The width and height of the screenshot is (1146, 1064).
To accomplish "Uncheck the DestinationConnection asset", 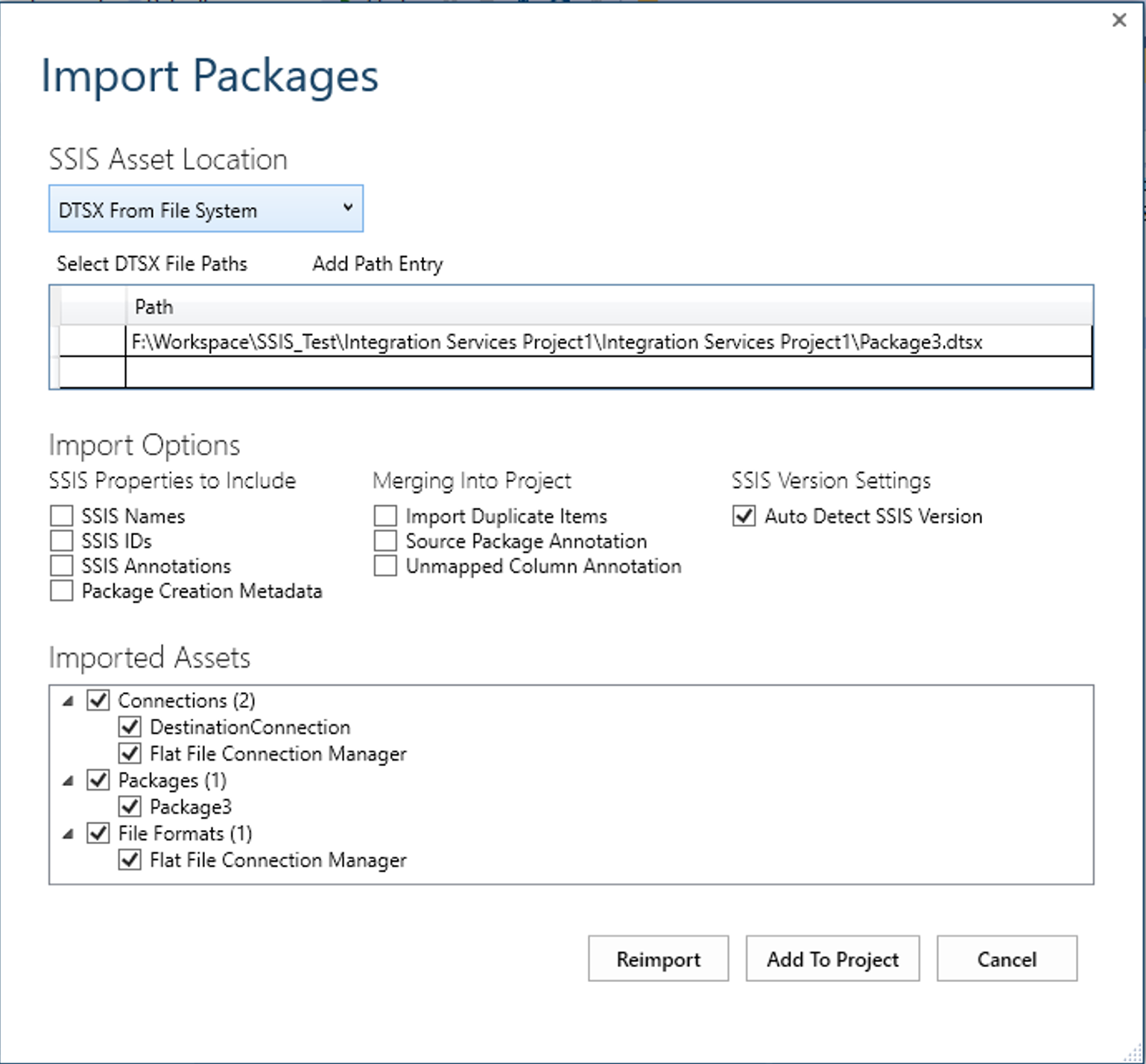I will pos(130,726).
